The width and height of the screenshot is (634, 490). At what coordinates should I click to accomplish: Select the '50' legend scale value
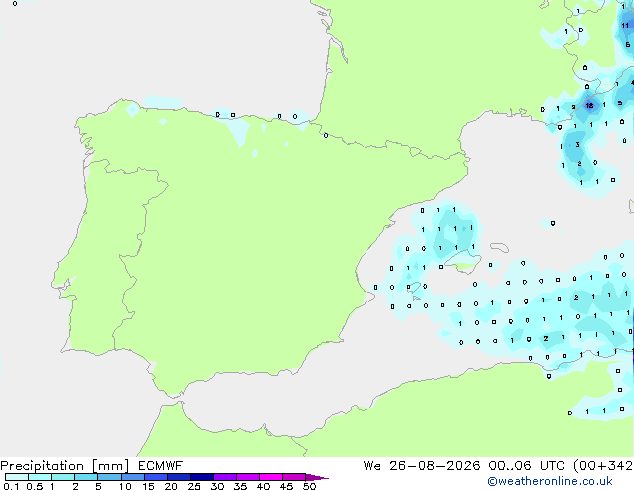pos(309,486)
